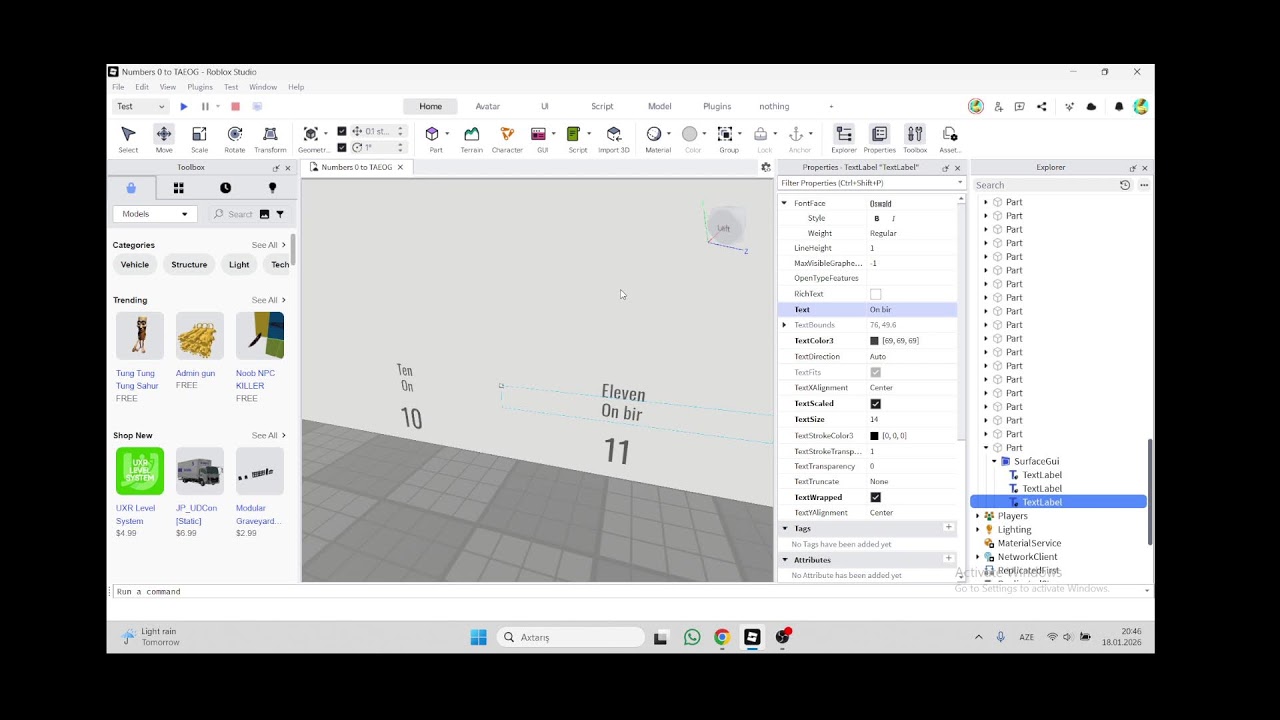Uncheck the TextWrapped checkbox
Image resolution: width=1280 pixels, height=720 pixels.
click(x=875, y=497)
